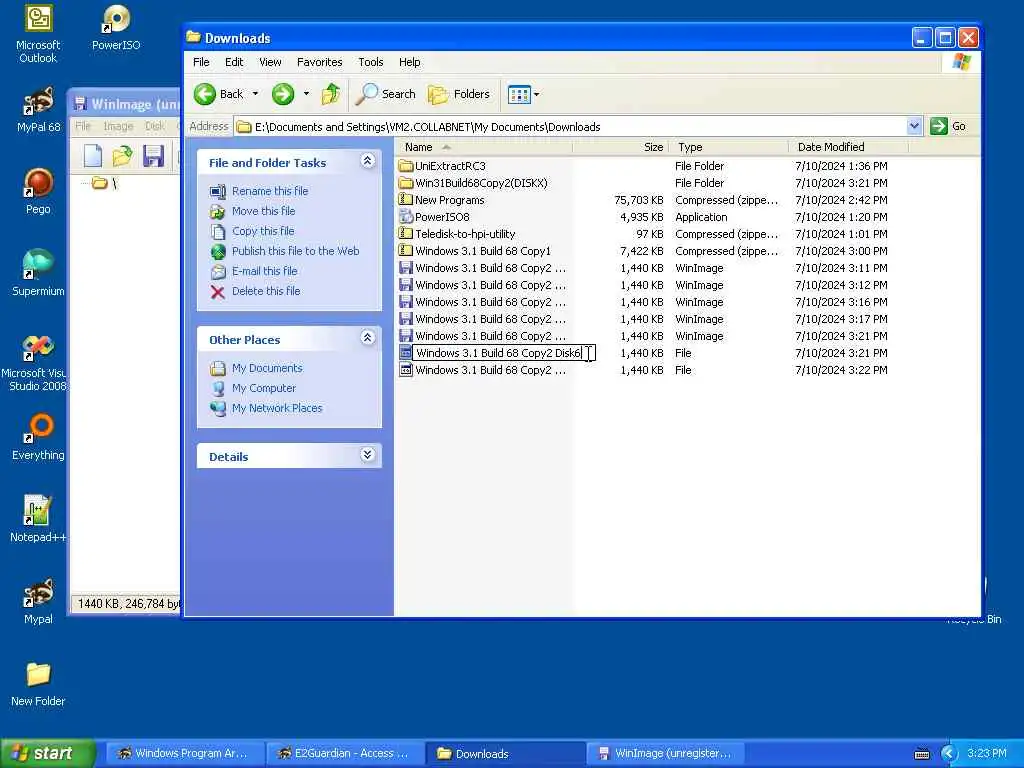Open Supermium desktop icon
Screen dimensions: 1024x768
pos(38,273)
